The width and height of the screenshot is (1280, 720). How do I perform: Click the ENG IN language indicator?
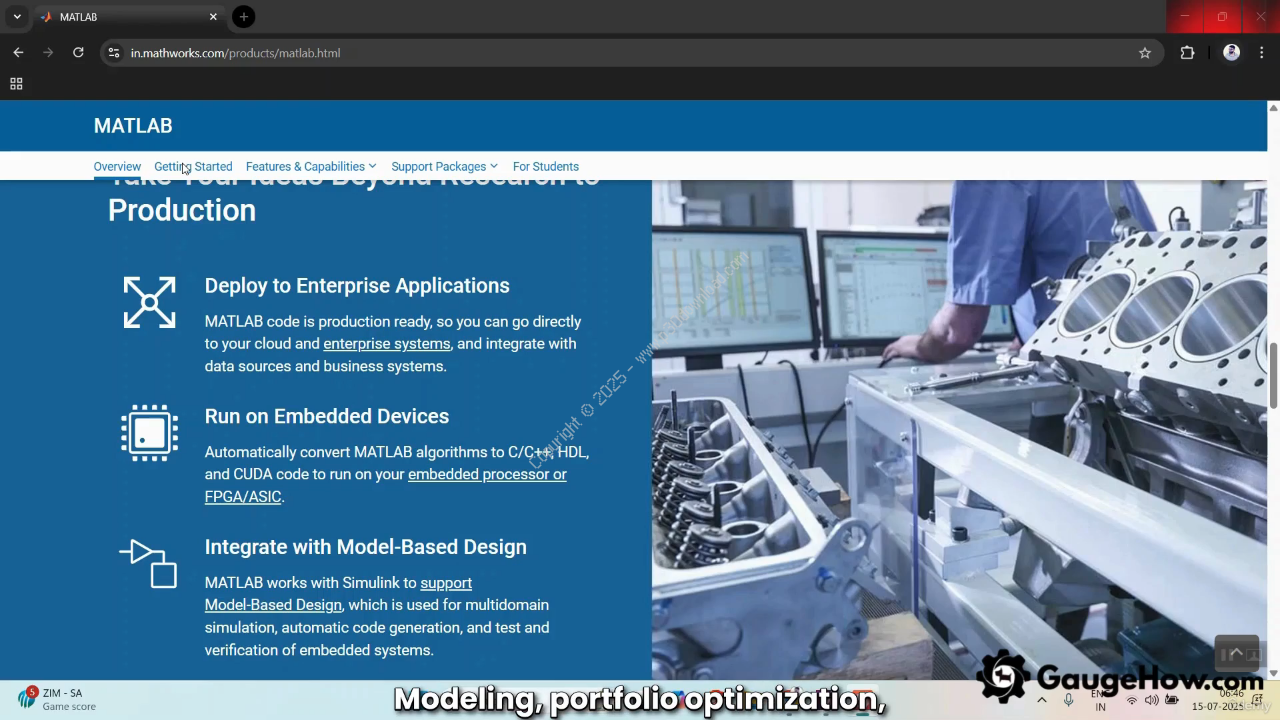[1100, 700]
